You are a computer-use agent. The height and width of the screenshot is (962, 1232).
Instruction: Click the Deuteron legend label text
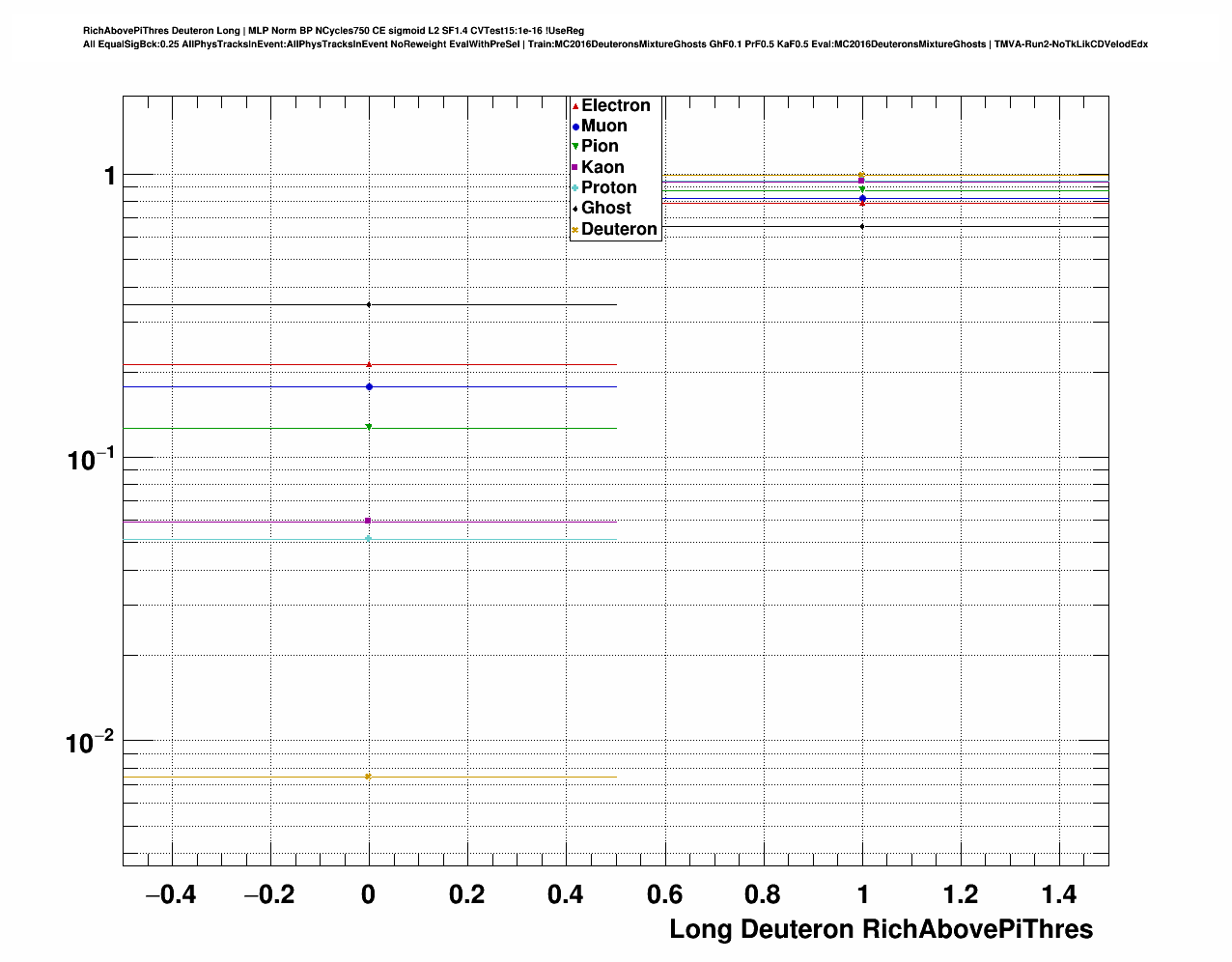619,229
